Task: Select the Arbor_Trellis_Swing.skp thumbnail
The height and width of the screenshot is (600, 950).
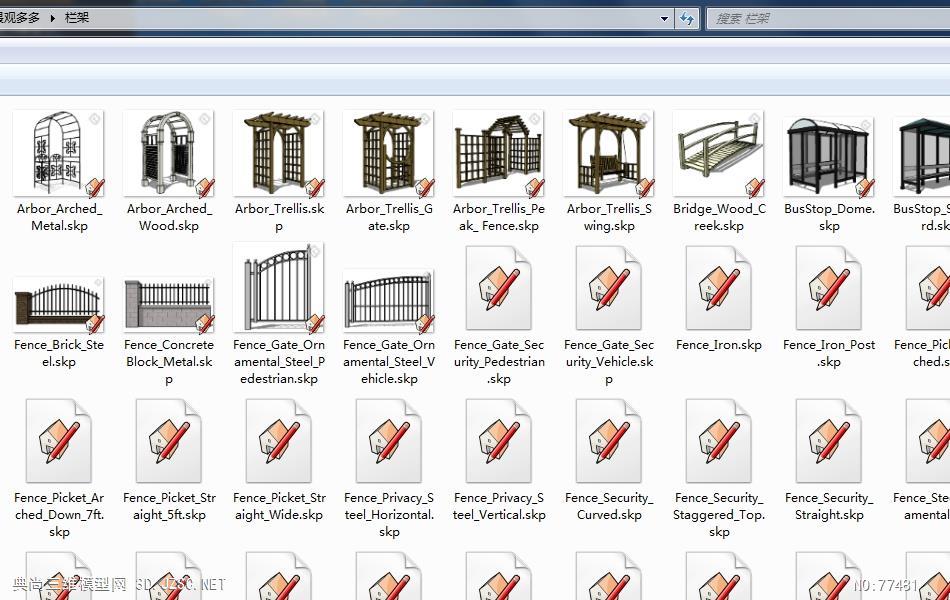Action: click(x=609, y=153)
